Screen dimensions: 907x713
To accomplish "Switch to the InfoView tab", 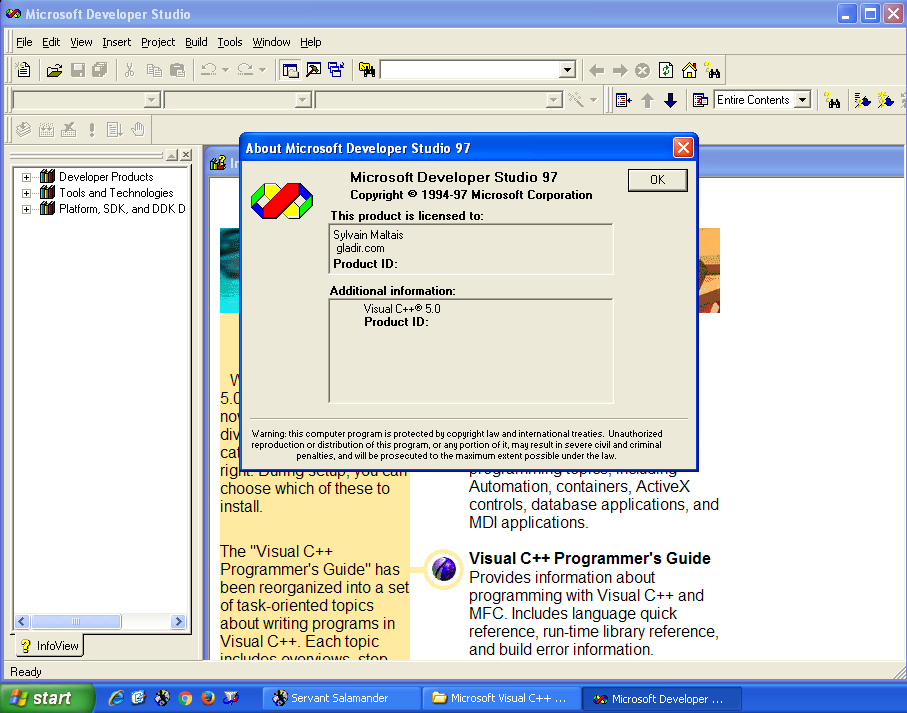I will (48, 646).
